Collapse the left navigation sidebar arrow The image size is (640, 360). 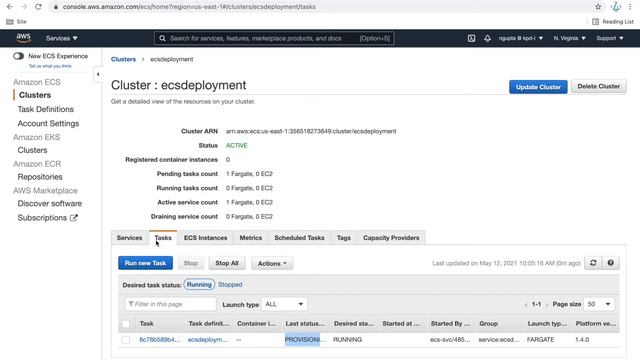[98, 74]
